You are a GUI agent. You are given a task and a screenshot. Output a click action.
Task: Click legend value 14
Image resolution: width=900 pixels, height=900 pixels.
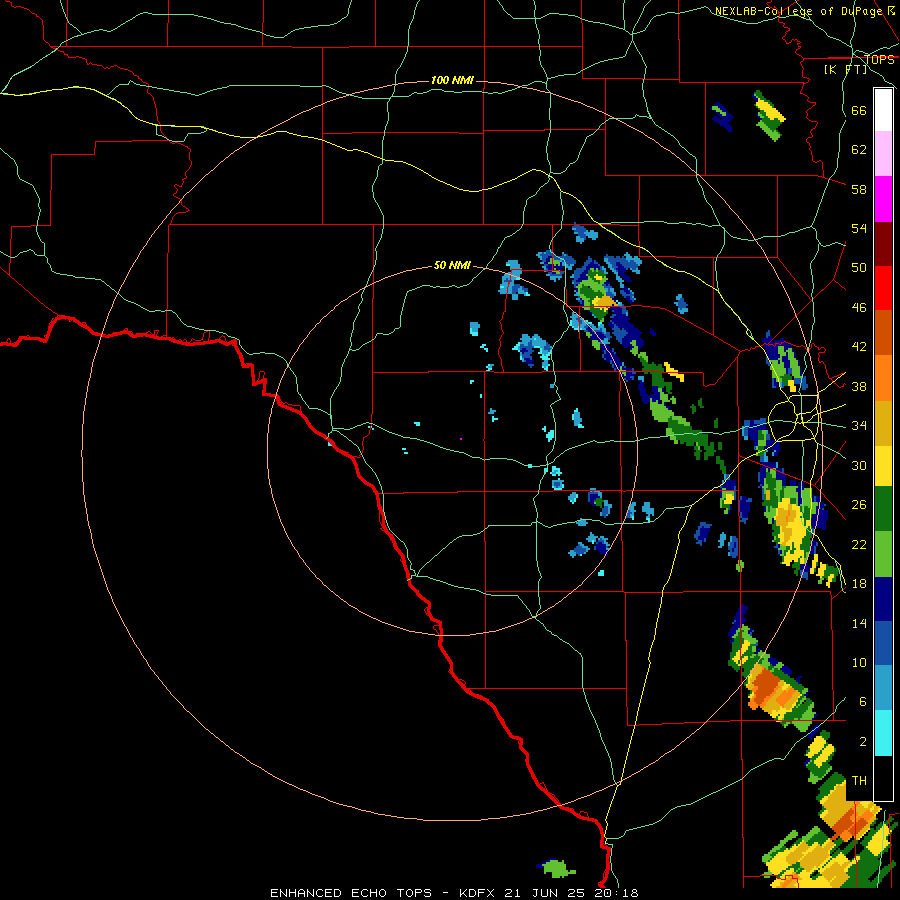(x=859, y=623)
